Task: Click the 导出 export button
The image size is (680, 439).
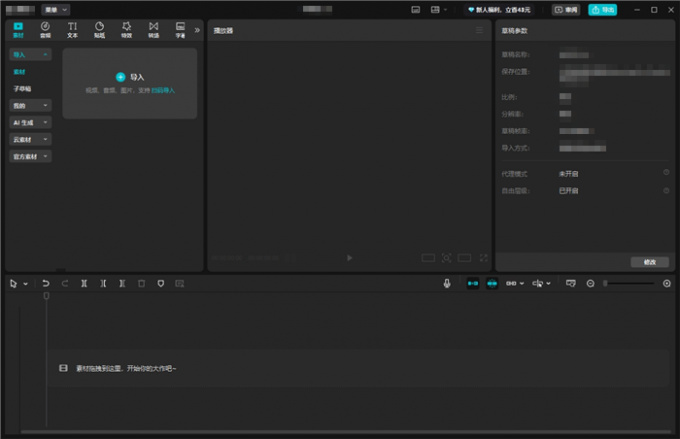Action: pyautogui.click(x=603, y=10)
